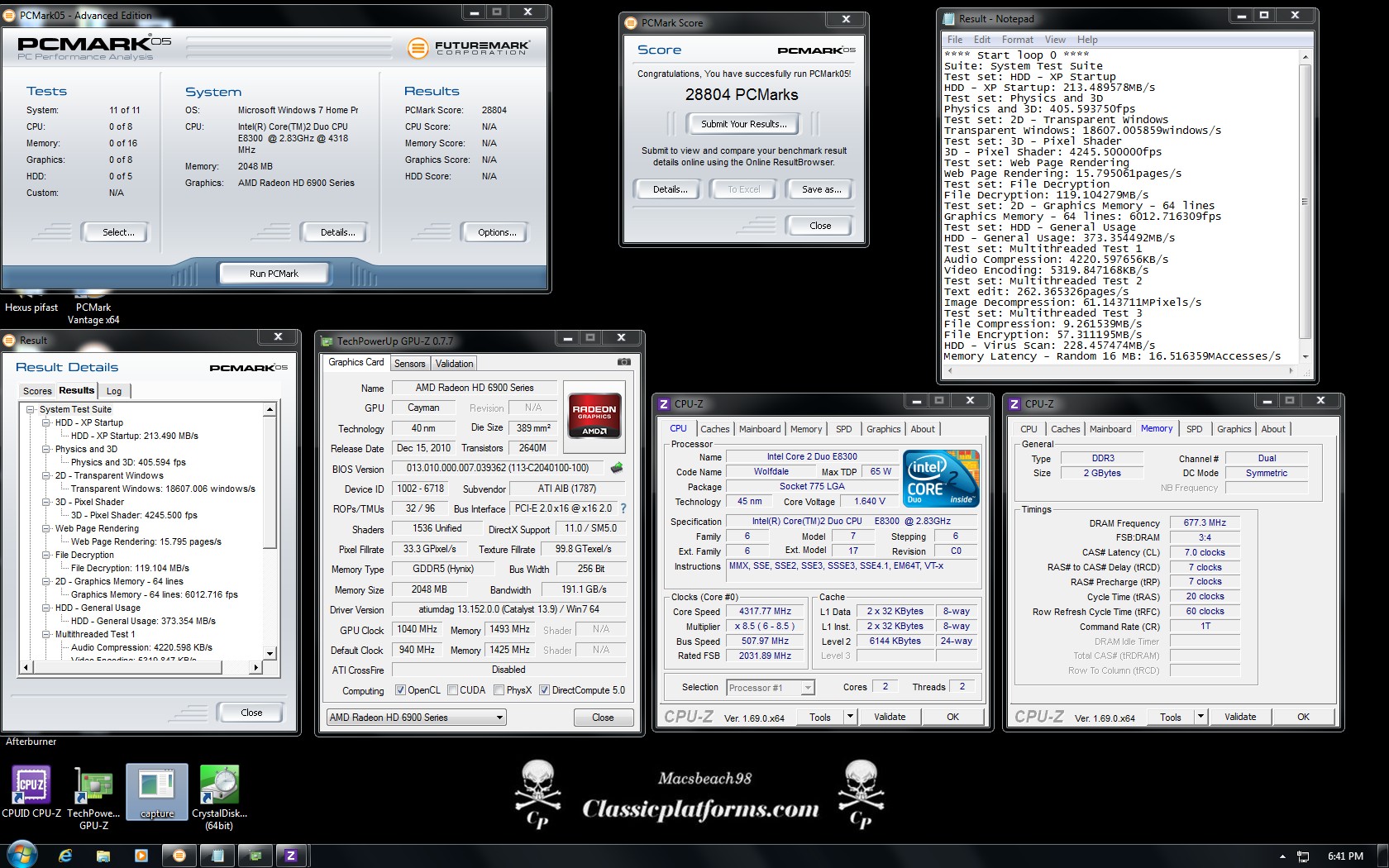Open the Edit menu in Notepad

coord(981,40)
